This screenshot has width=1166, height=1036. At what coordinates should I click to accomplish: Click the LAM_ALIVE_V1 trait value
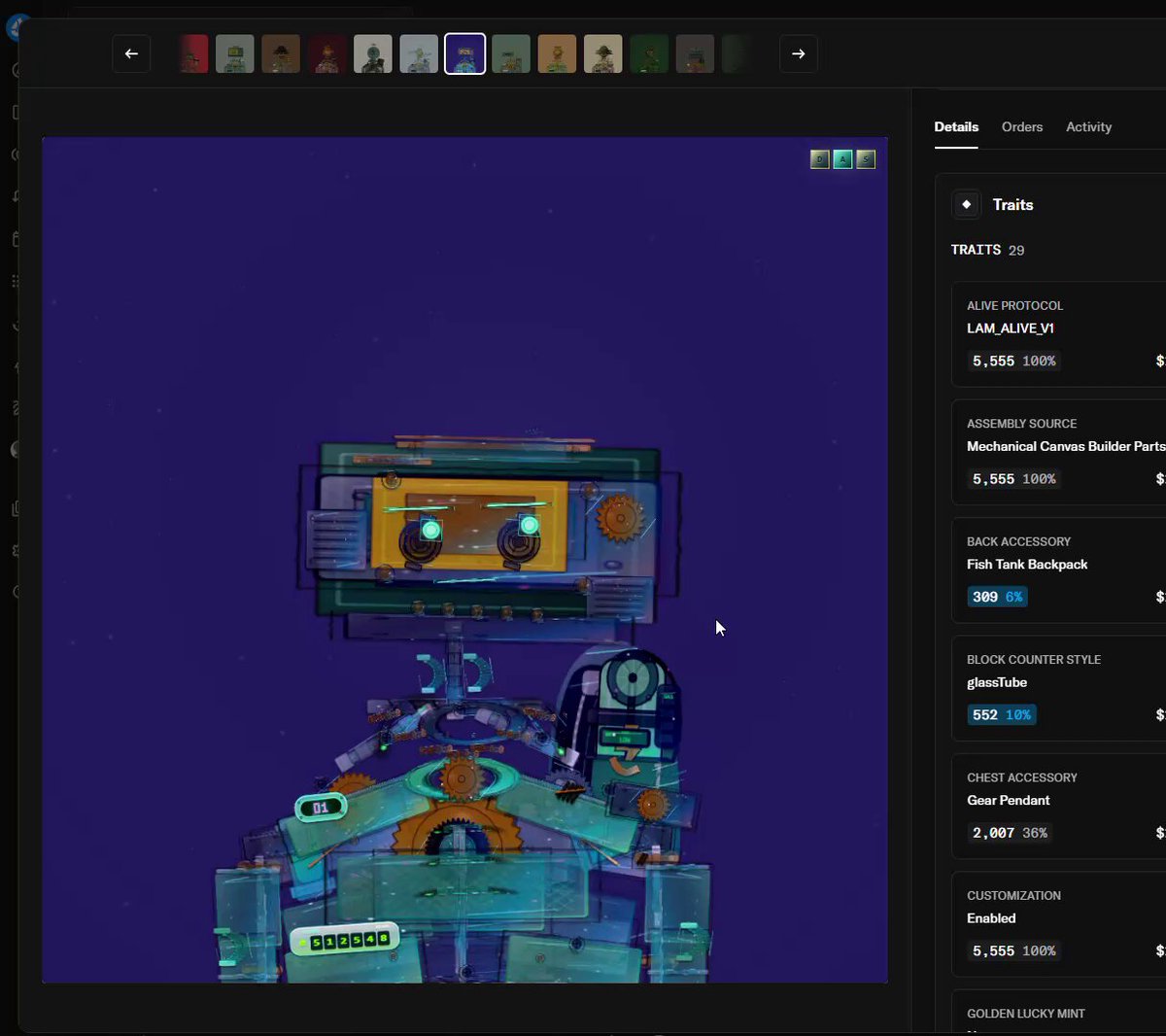(1011, 328)
